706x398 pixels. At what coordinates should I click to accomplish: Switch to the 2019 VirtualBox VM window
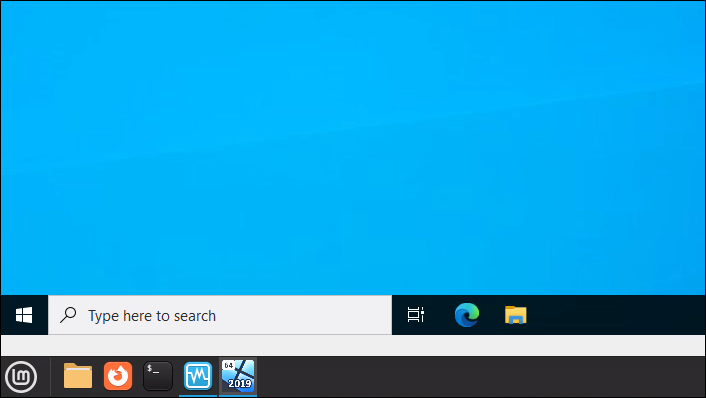(x=238, y=376)
